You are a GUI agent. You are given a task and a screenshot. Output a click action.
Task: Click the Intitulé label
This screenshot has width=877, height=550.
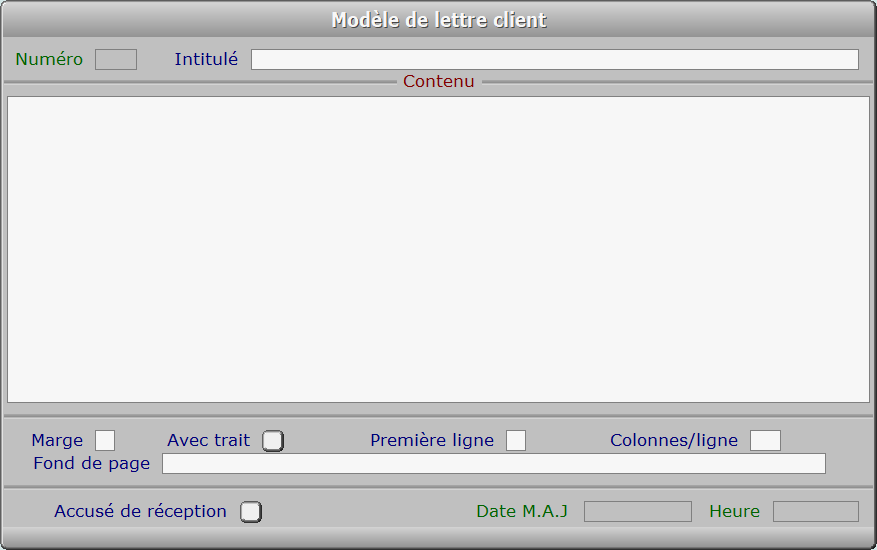[x=206, y=59]
